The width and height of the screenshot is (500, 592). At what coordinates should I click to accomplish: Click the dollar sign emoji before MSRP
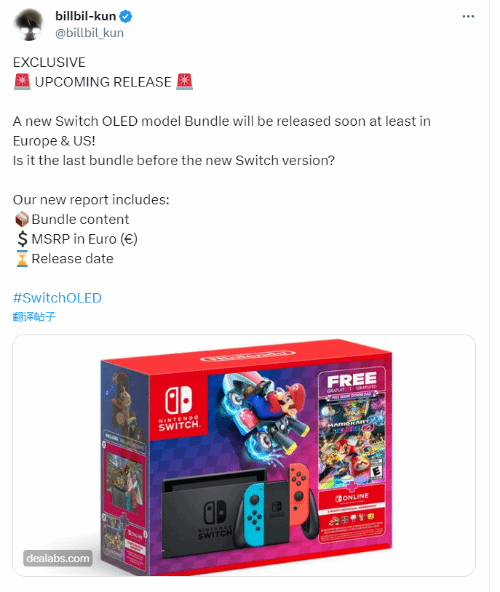22,239
